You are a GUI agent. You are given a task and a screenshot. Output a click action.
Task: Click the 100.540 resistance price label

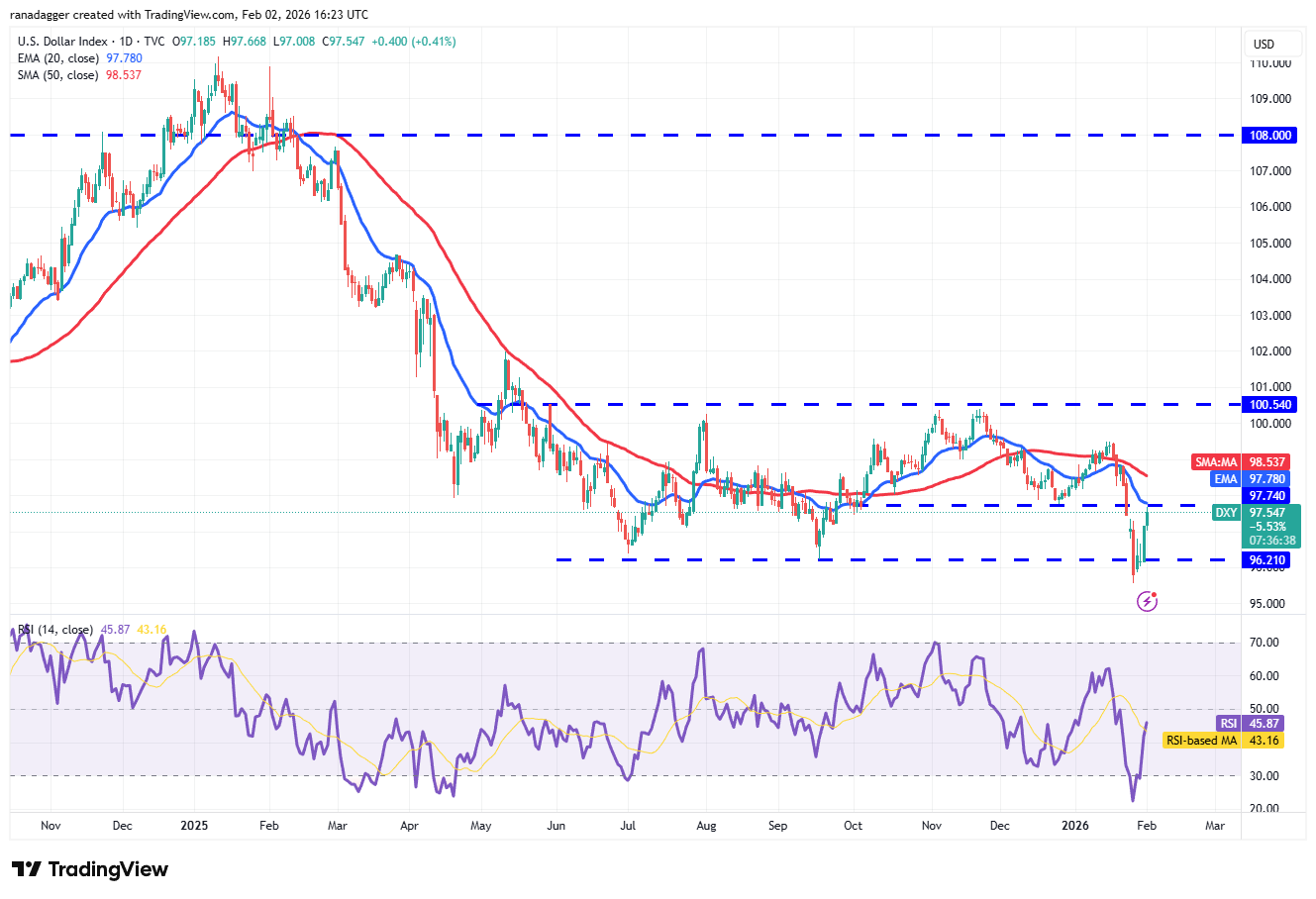click(1270, 404)
